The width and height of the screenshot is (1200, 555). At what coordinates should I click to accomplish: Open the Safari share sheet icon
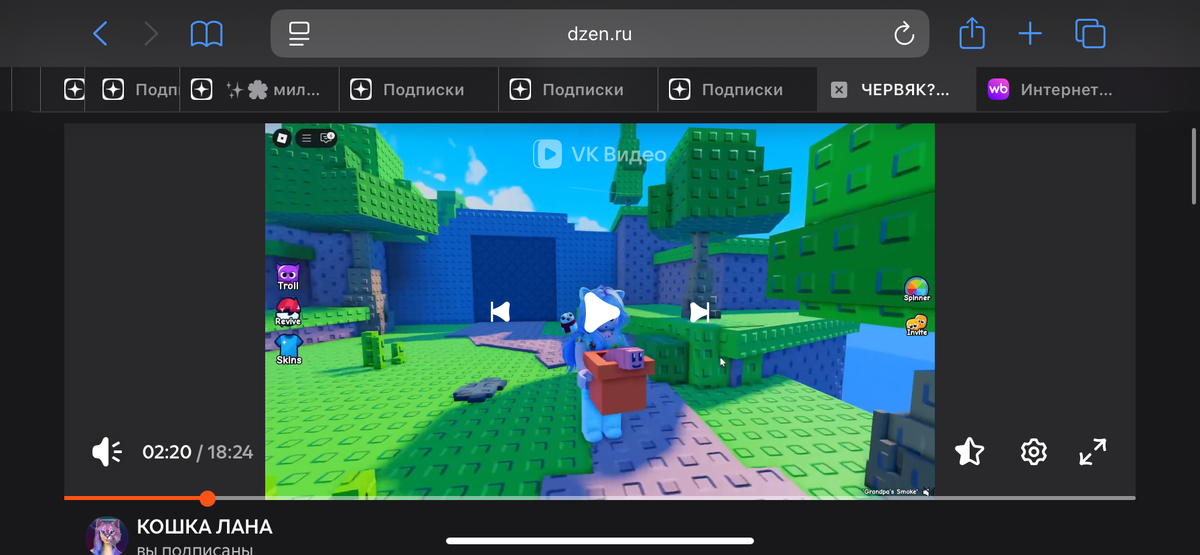tap(972, 34)
